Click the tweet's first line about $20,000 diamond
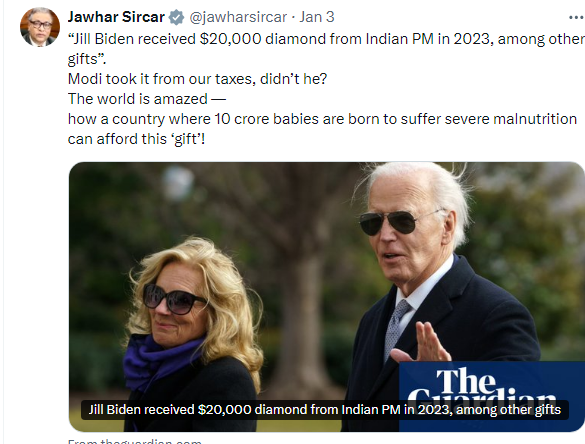Viewport: 585px width, 444px height. 326,39
